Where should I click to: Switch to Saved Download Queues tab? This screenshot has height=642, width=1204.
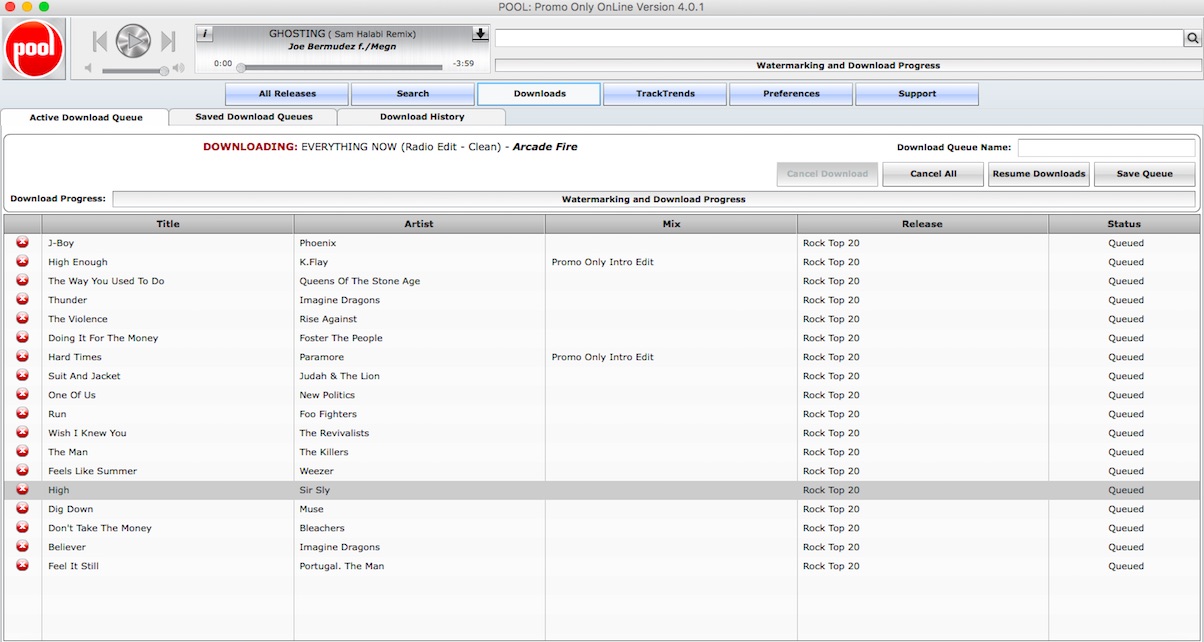coord(253,117)
